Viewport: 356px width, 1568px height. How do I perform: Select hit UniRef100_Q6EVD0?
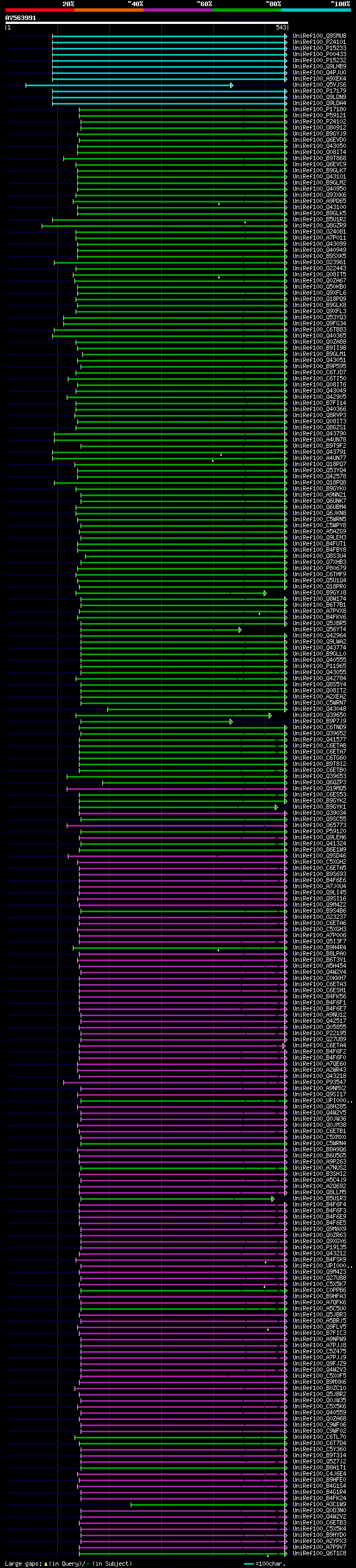click(319, 140)
